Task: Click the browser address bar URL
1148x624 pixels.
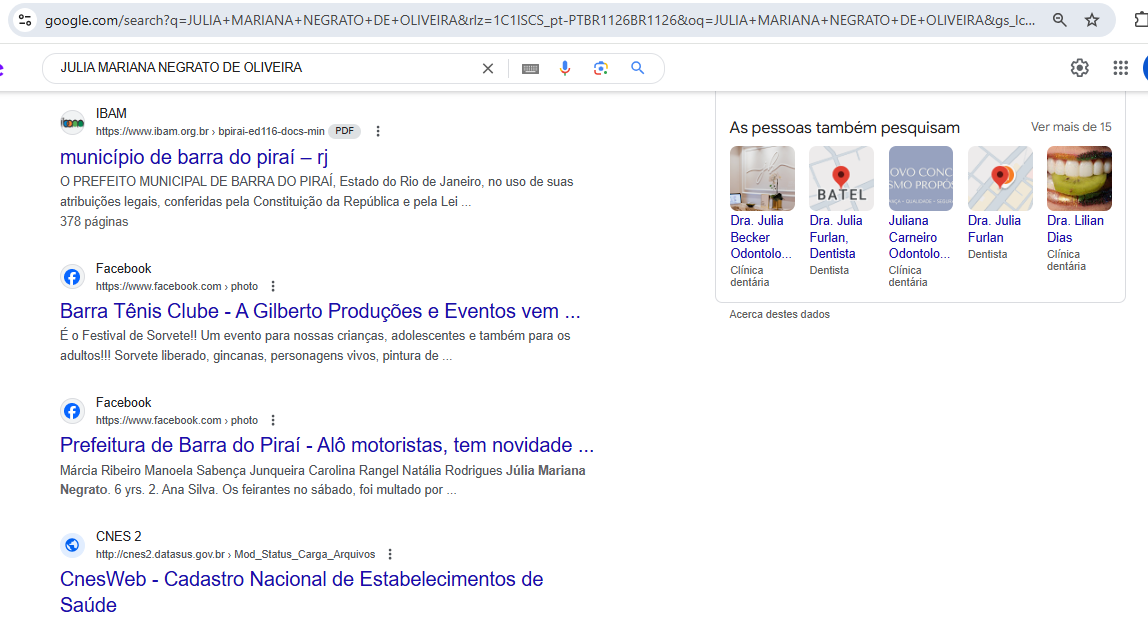Action: [540, 21]
